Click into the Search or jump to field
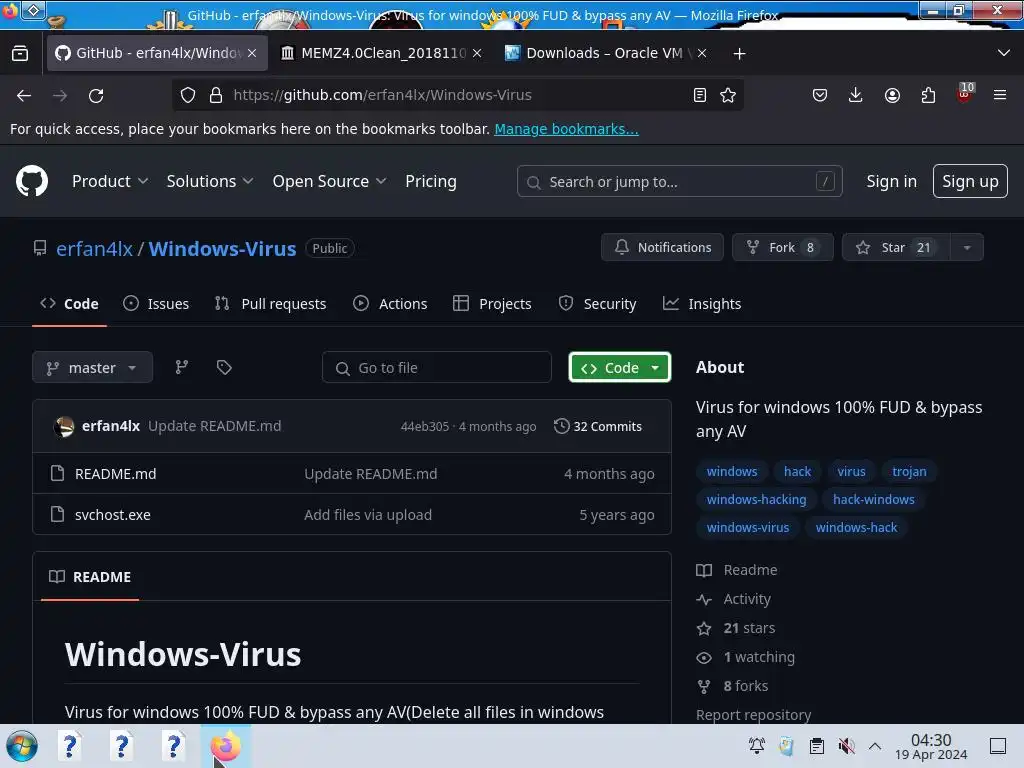 [x=679, y=181]
